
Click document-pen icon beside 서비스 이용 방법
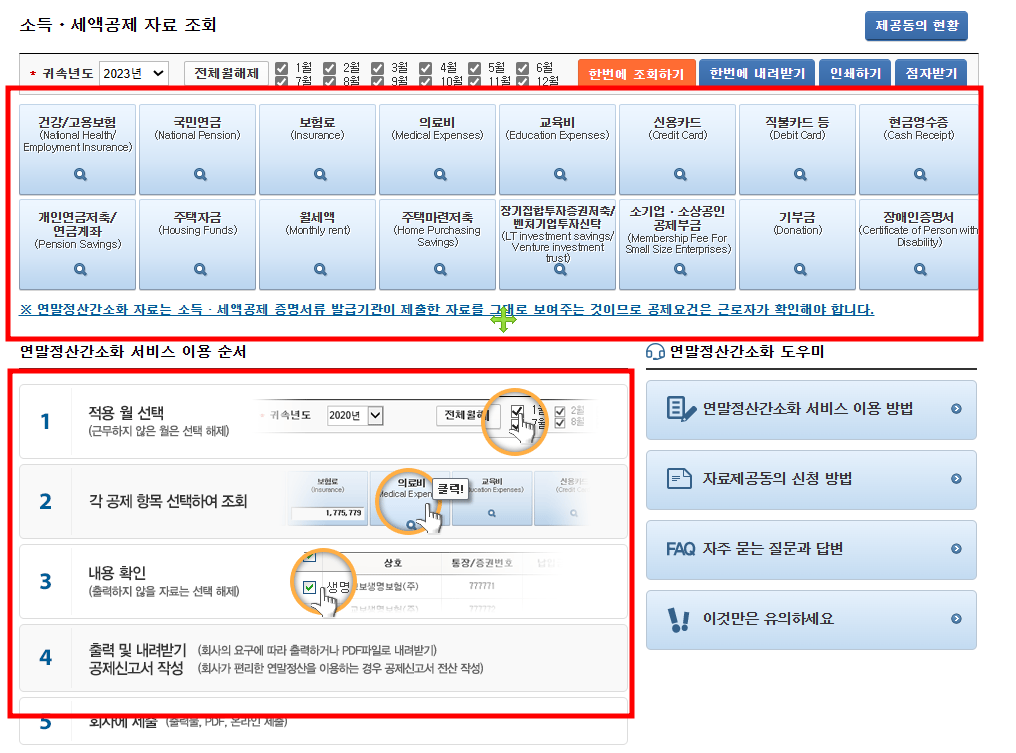680,409
